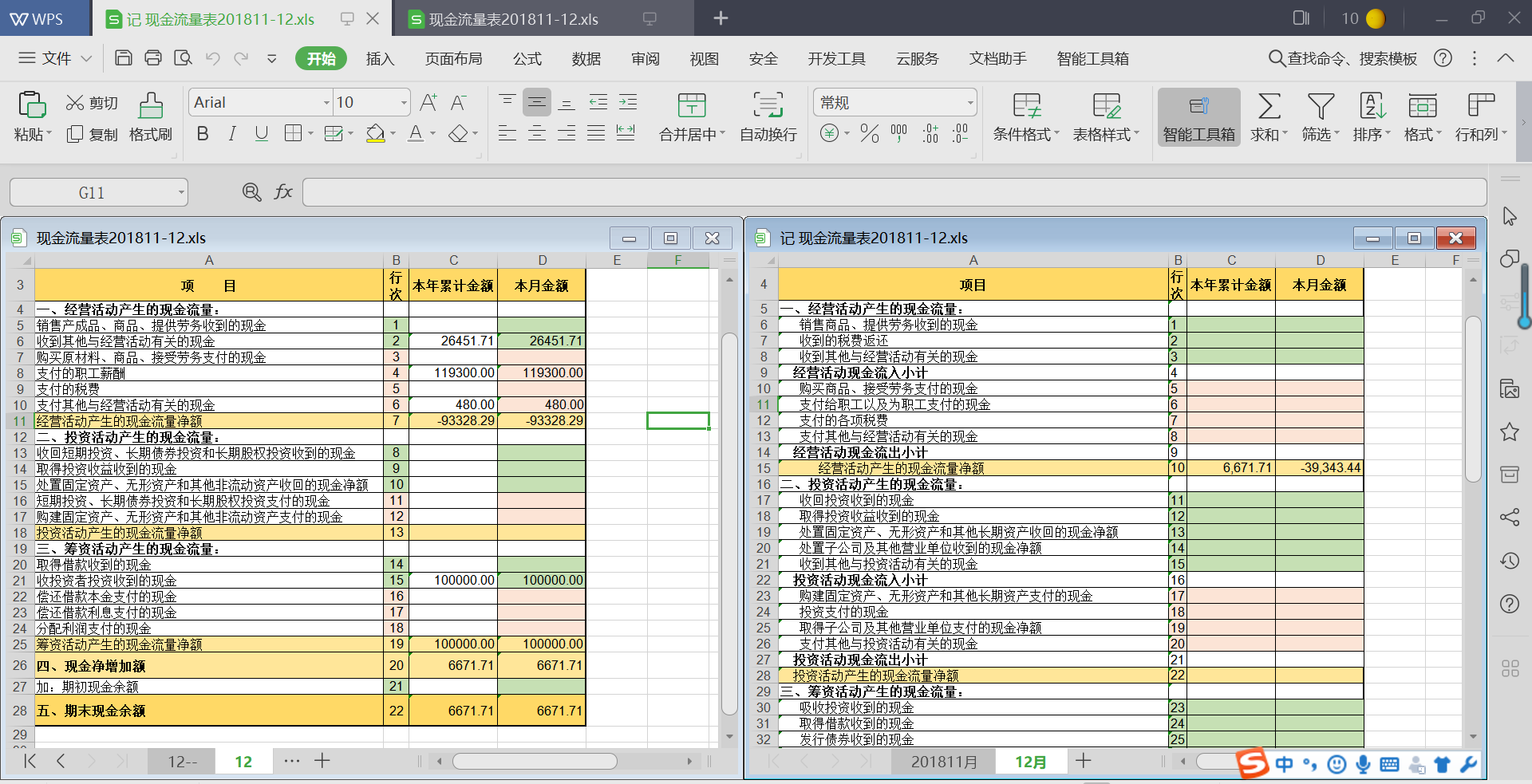Switch to the 201811月 sheet tab
This screenshot has width=1532, height=784.
[x=944, y=762]
